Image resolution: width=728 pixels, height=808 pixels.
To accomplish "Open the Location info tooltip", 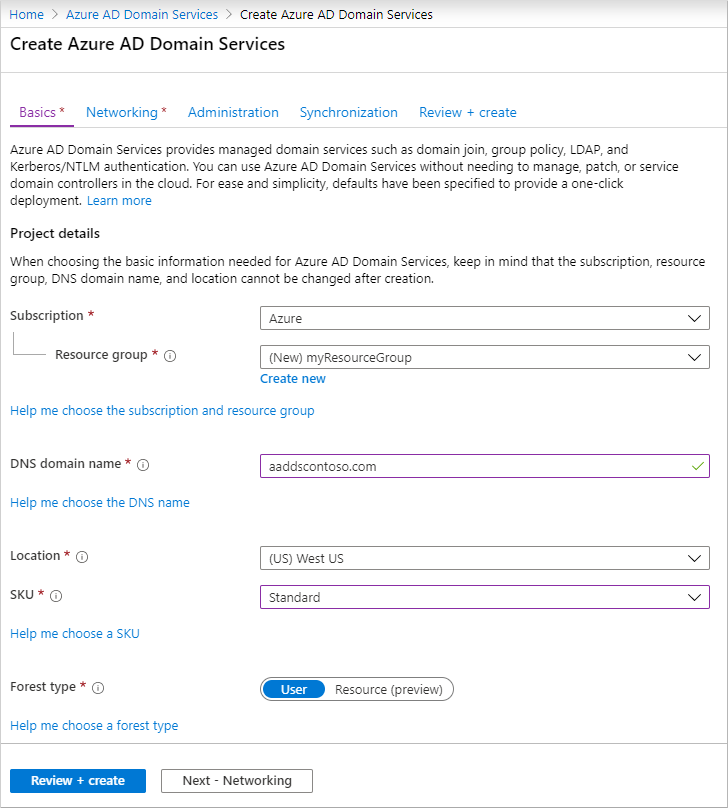I will tap(81, 556).
